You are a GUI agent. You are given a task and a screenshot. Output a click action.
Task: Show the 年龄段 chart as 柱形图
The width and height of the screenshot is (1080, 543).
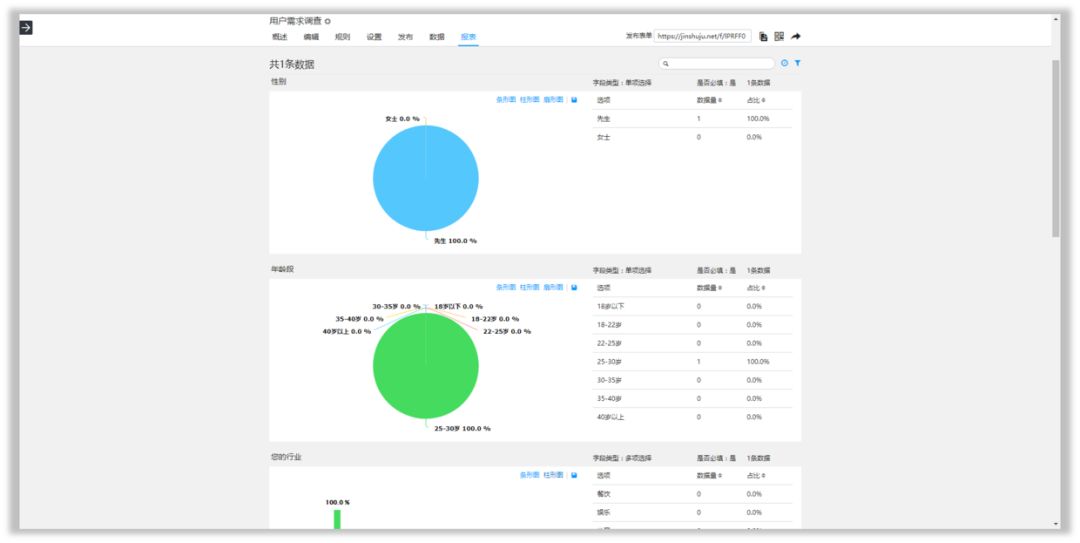530,287
